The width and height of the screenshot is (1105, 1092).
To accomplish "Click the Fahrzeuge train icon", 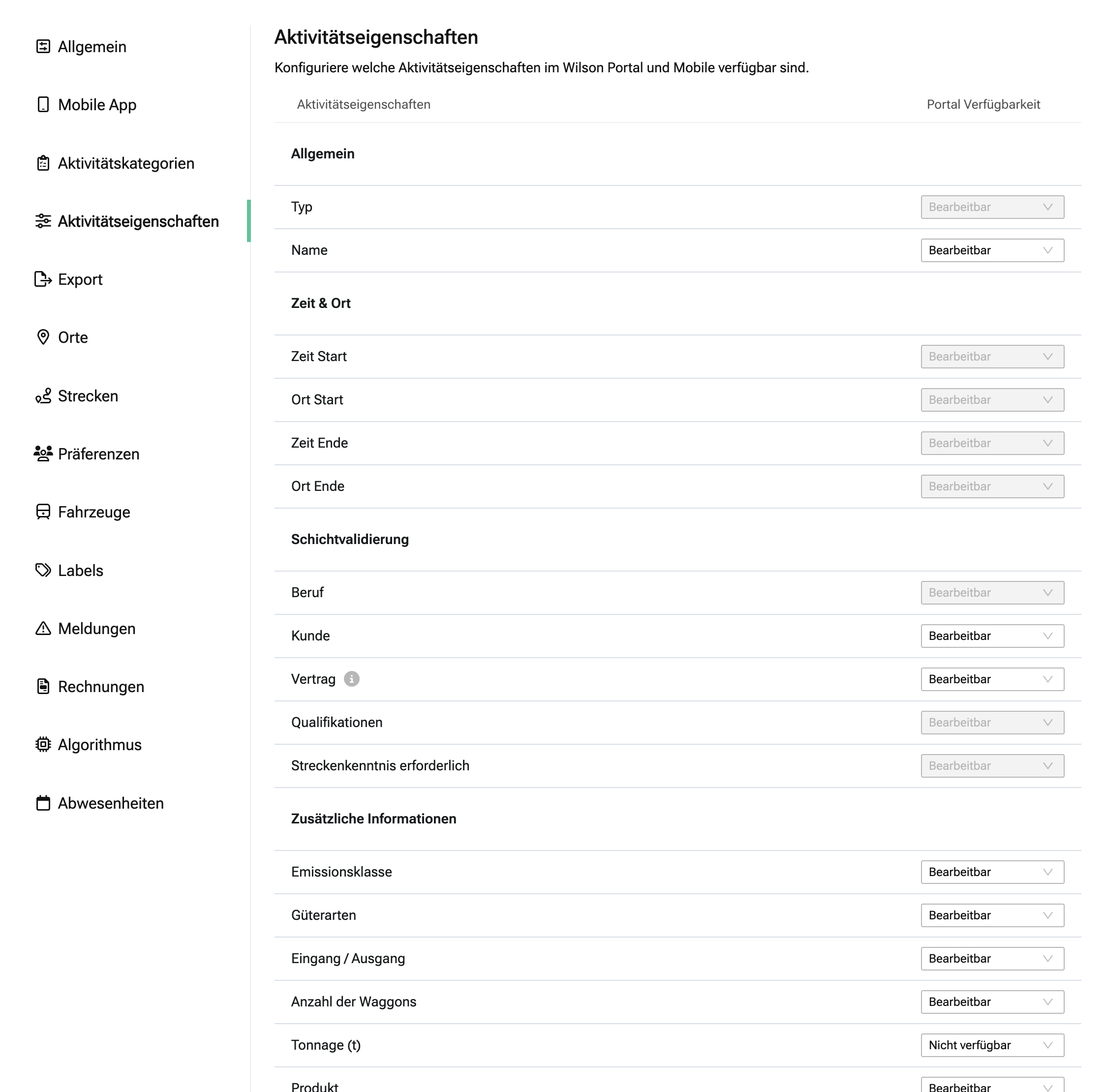I will coord(43,512).
